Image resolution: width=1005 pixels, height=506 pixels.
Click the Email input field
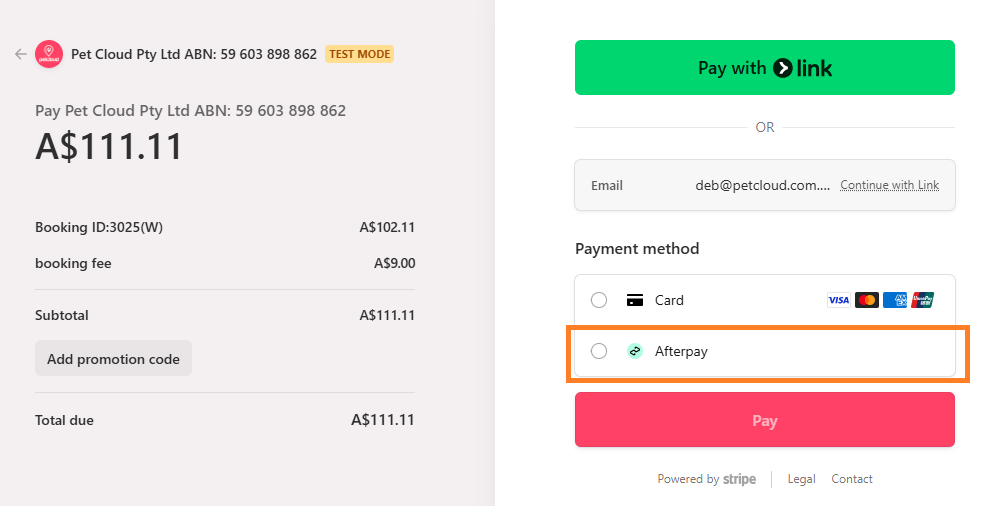pos(760,185)
